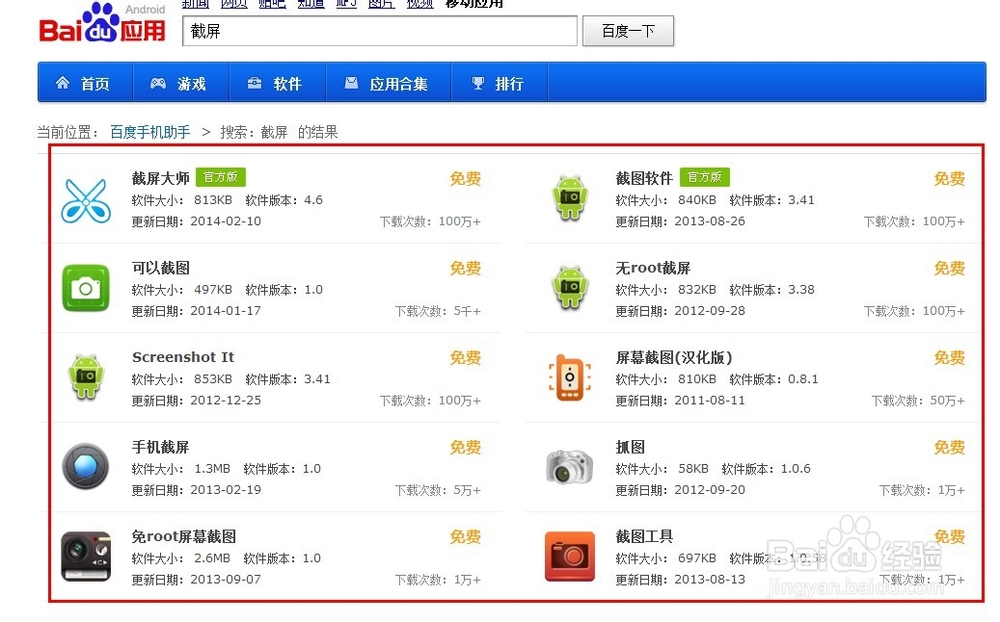Open the 手机截屏 app title
The width and height of the screenshot is (1000, 622).
tap(161, 447)
